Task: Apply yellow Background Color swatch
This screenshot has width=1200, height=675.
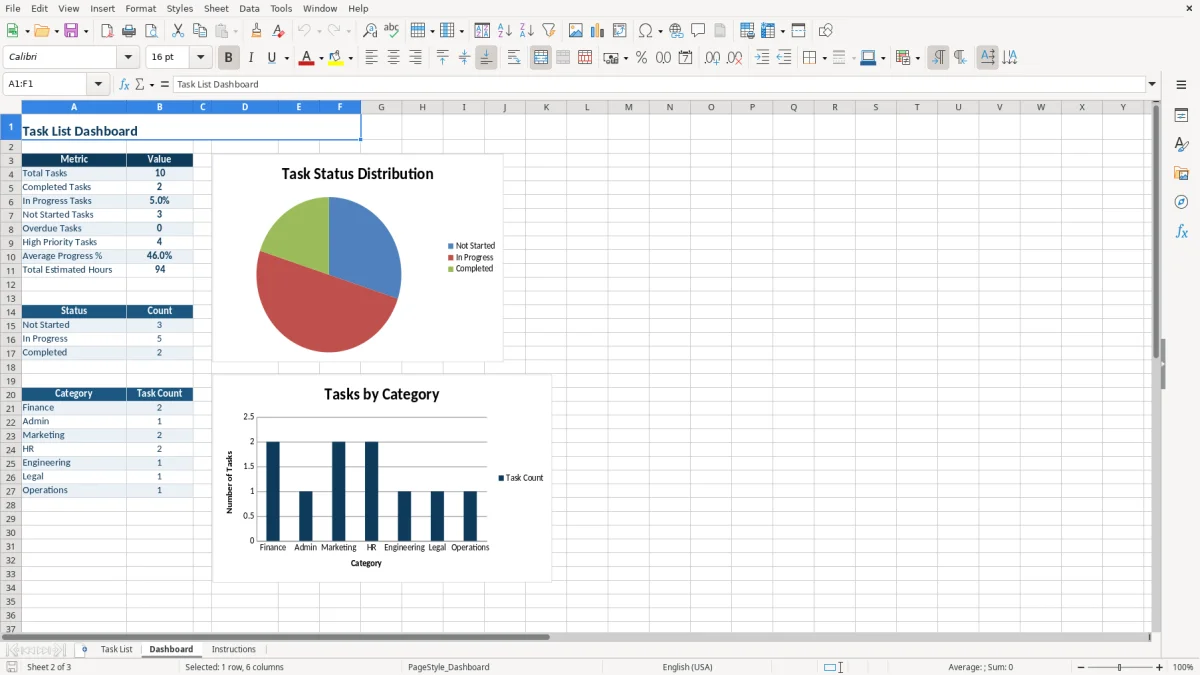Action: click(337, 58)
